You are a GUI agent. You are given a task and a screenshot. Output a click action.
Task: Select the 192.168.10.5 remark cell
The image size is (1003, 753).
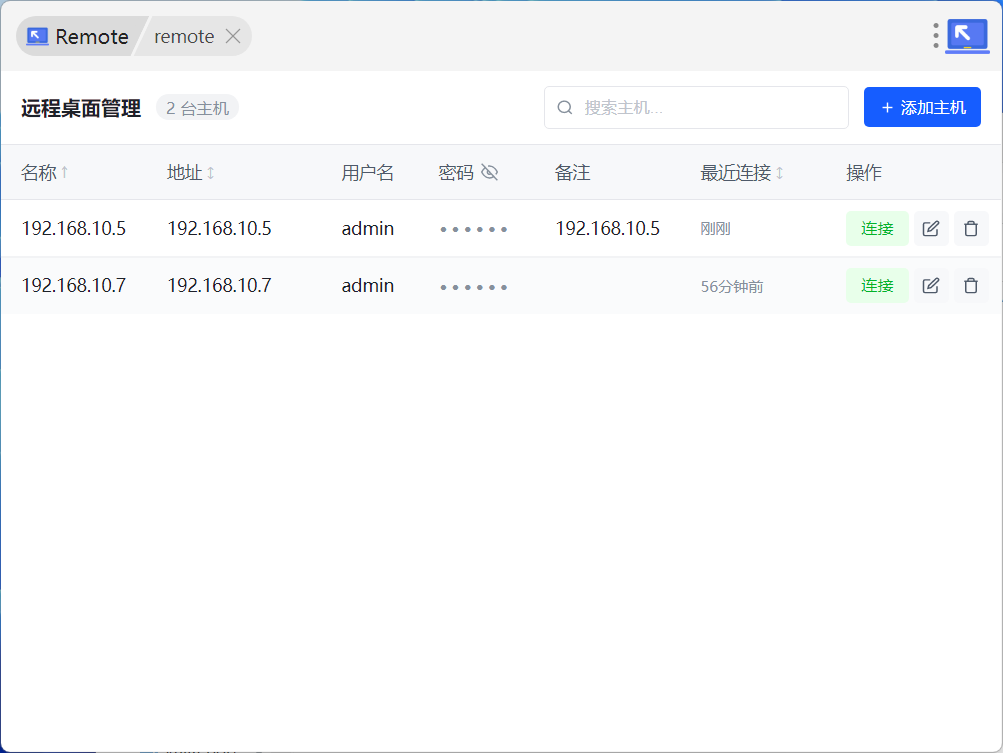tap(607, 229)
